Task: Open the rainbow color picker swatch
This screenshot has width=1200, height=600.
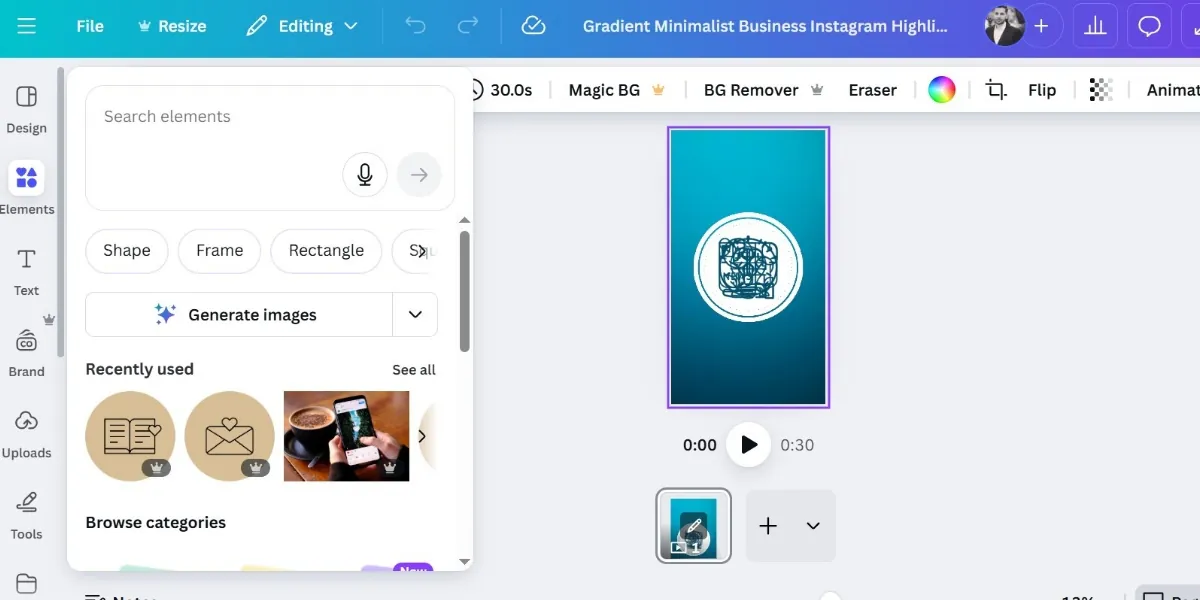Action: pyautogui.click(x=942, y=90)
